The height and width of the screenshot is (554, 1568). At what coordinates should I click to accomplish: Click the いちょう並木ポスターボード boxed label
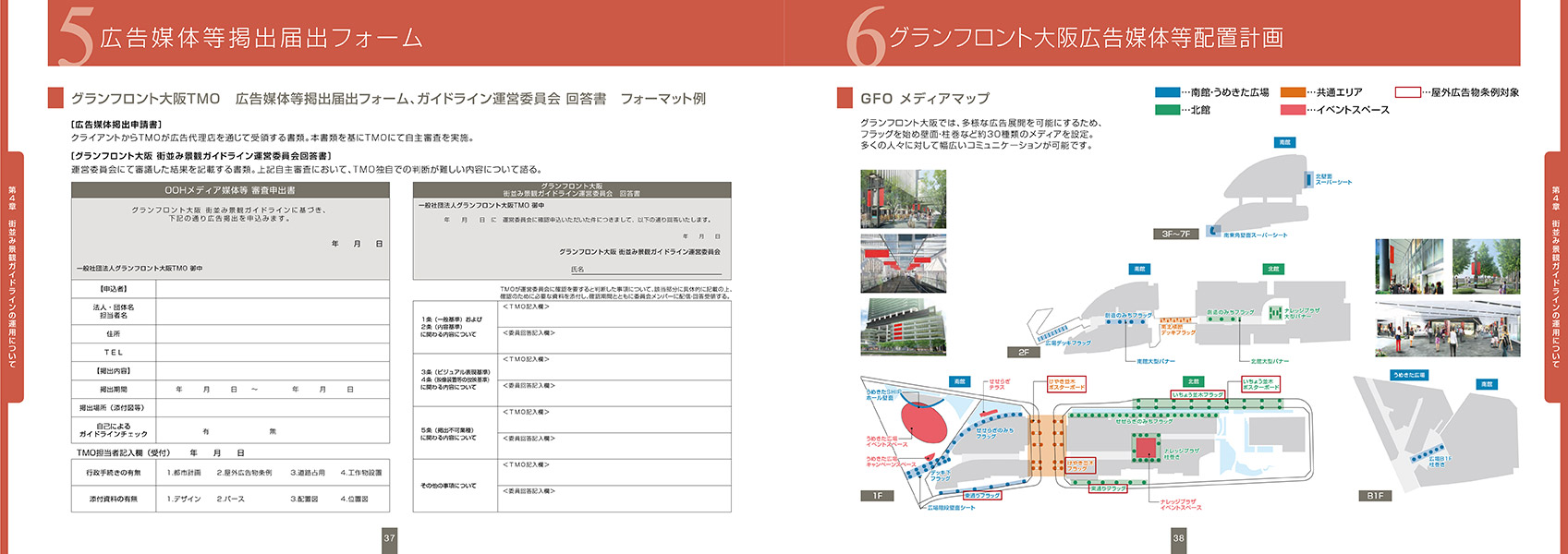pos(1261,384)
